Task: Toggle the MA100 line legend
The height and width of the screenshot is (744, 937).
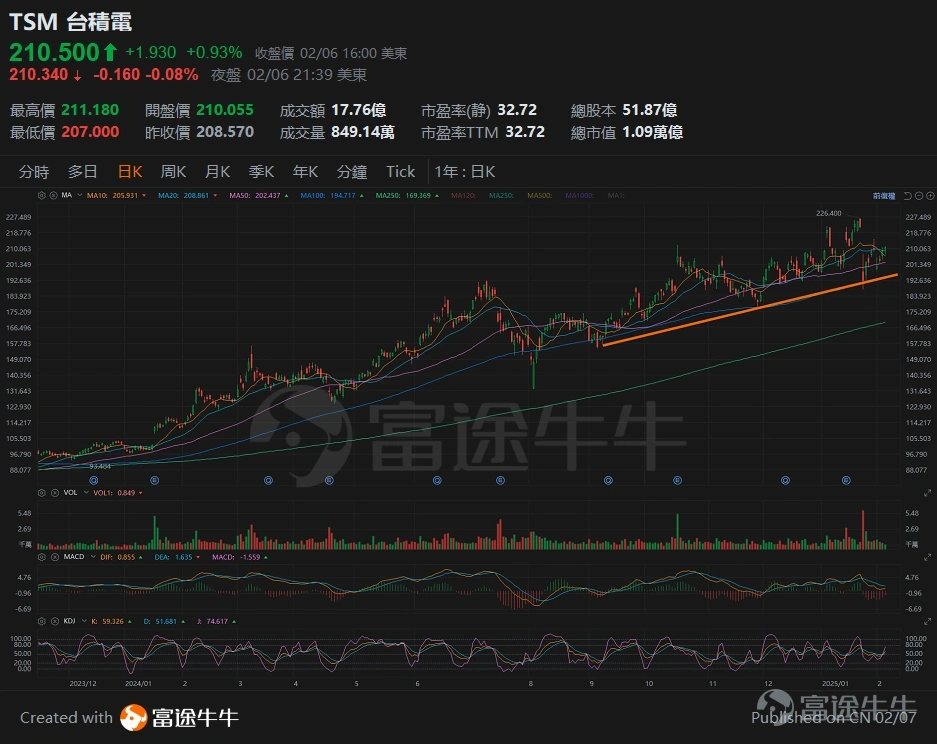Action: coord(332,195)
